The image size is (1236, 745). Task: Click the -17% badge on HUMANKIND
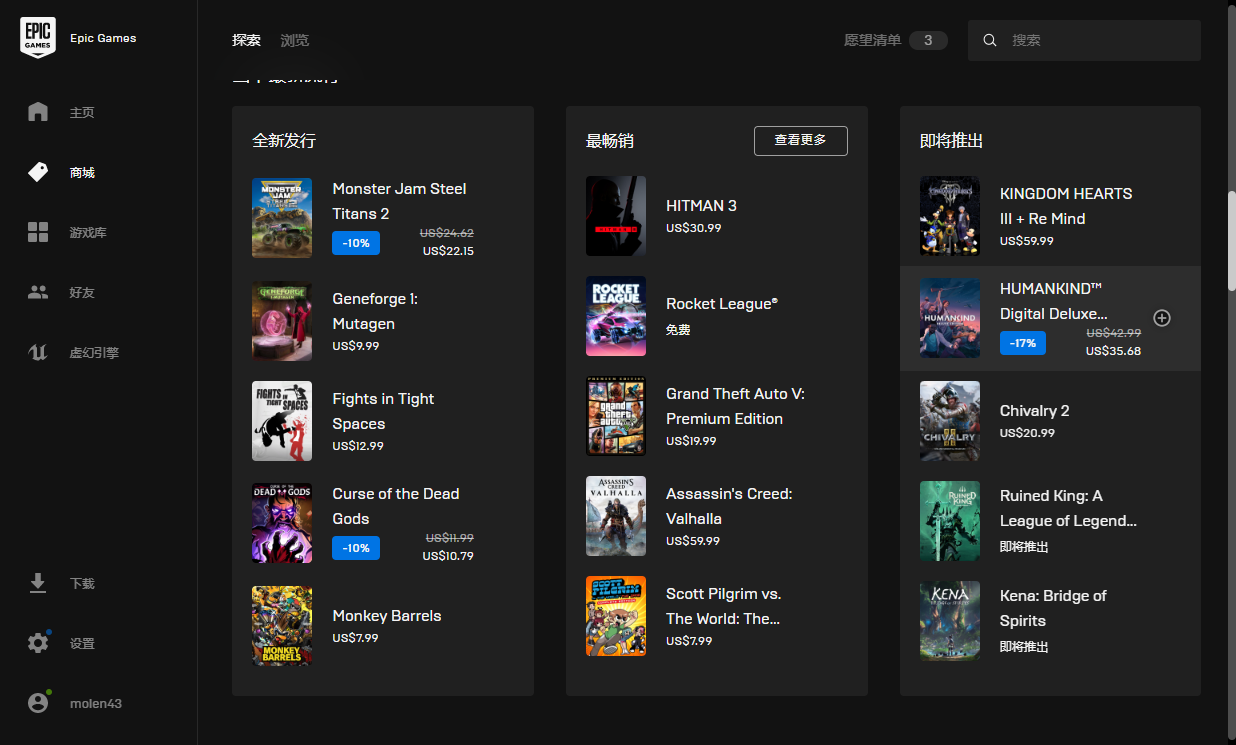tap(1024, 343)
